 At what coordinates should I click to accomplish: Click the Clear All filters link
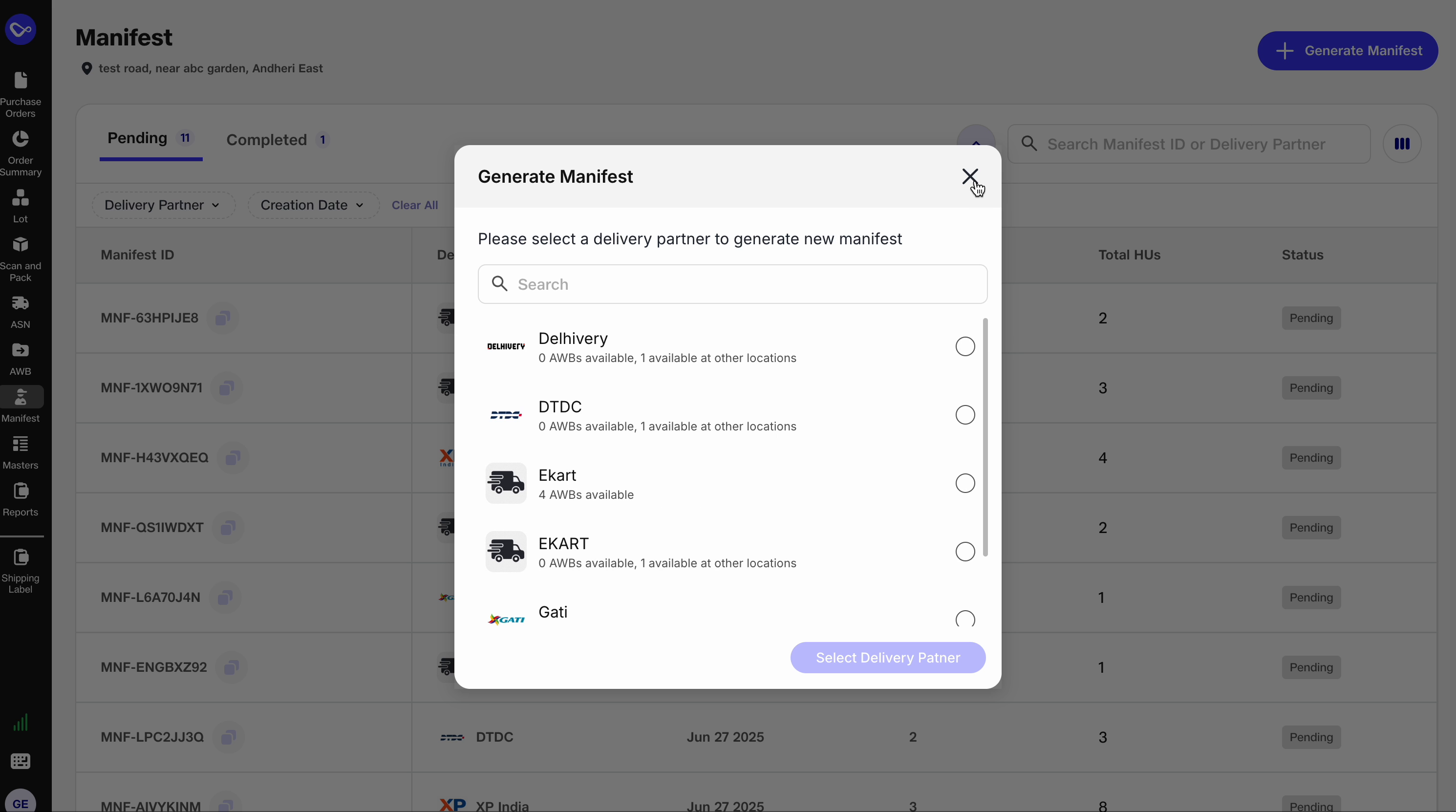pos(414,205)
